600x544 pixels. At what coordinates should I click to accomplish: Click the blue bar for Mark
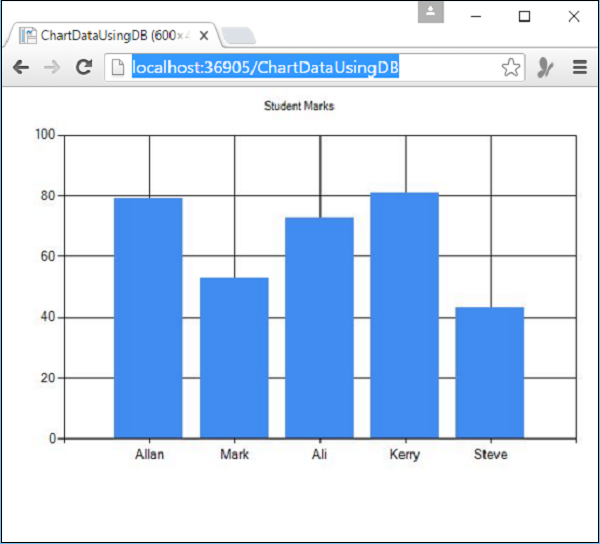pos(234,358)
